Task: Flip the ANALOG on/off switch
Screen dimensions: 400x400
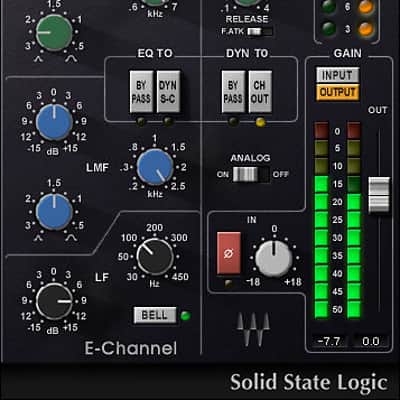Action: click(251, 174)
